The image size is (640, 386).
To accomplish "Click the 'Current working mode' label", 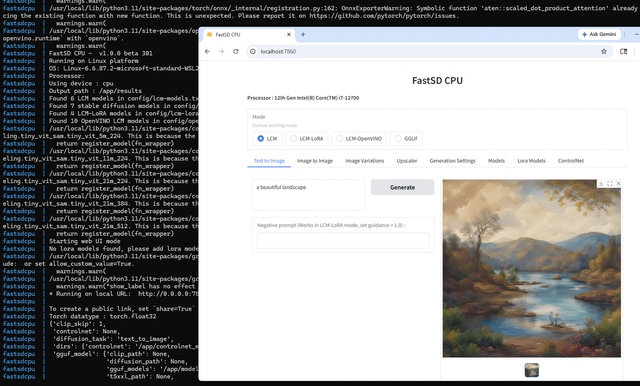I will point(275,125).
